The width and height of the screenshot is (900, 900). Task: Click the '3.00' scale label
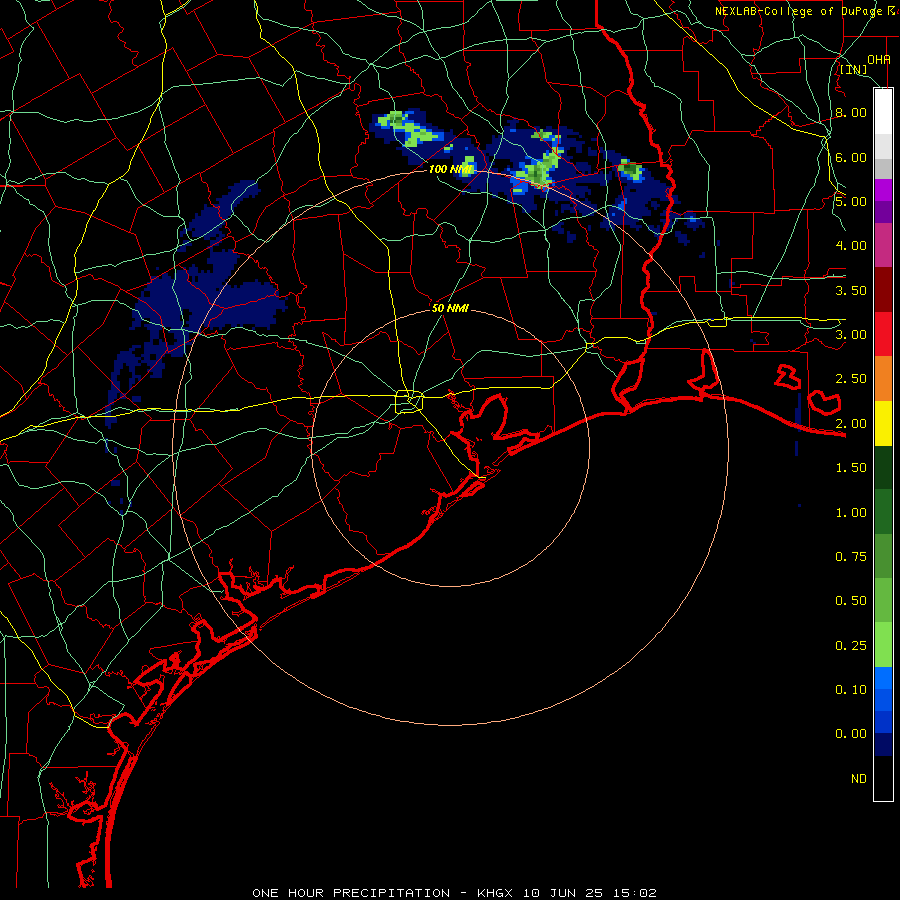pyautogui.click(x=851, y=335)
